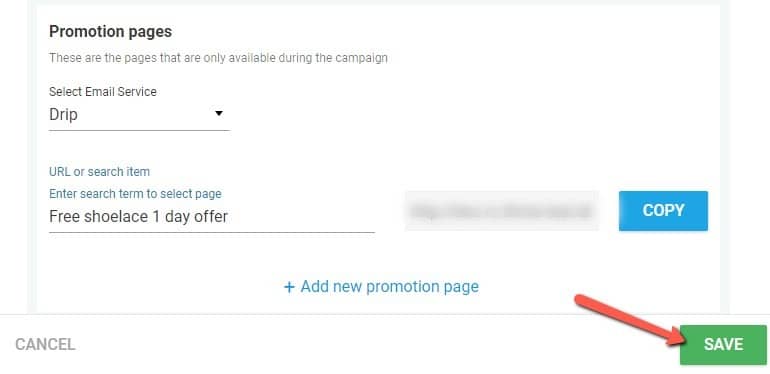
Task: Open the Select Email Service dropdown arrow
Action: pos(219,113)
